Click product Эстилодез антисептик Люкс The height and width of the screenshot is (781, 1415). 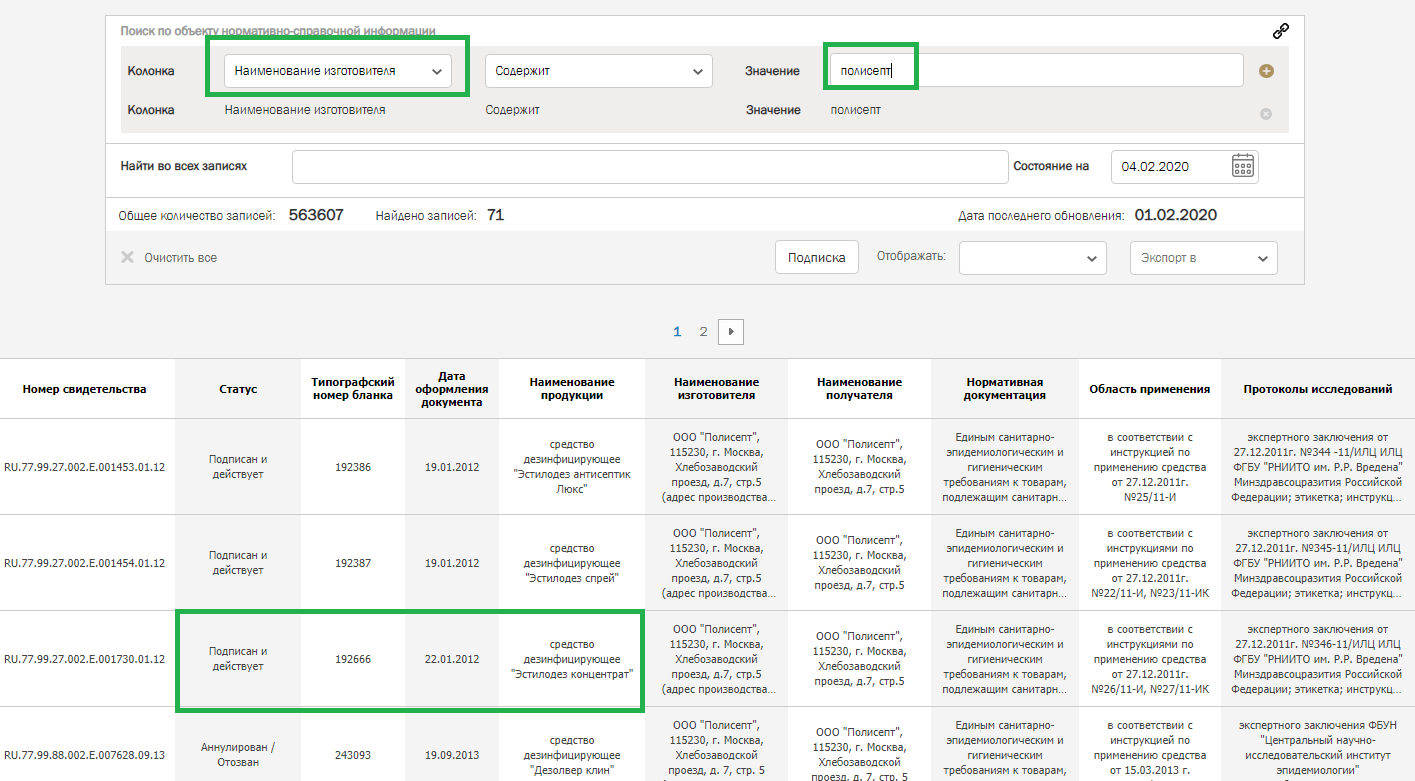[572, 467]
